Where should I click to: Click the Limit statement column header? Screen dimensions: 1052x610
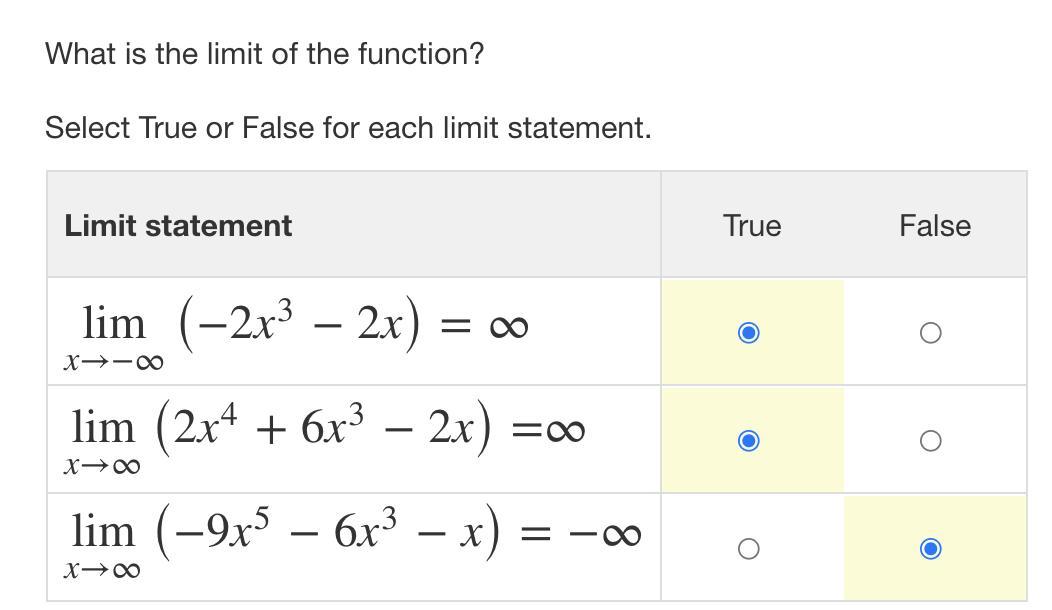coord(178,225)
